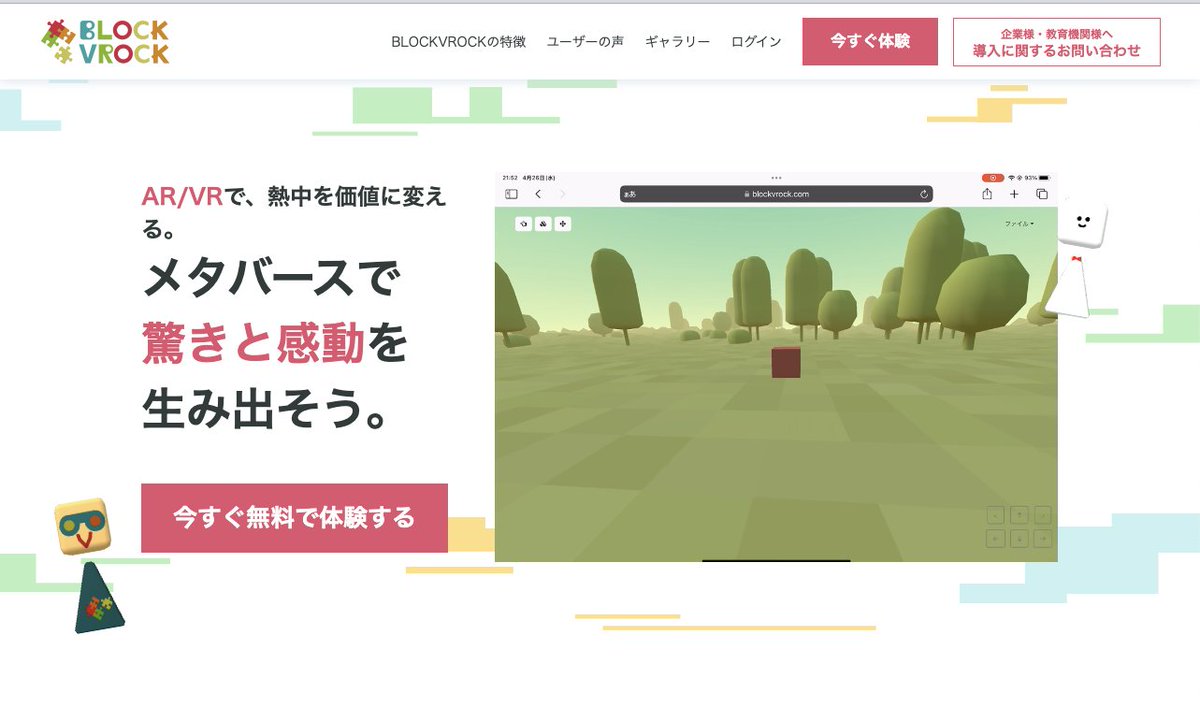Screen dimensions: 1200x707
Task: Click the BLOCKVROCK logo
Action: [x=105, y=42]
